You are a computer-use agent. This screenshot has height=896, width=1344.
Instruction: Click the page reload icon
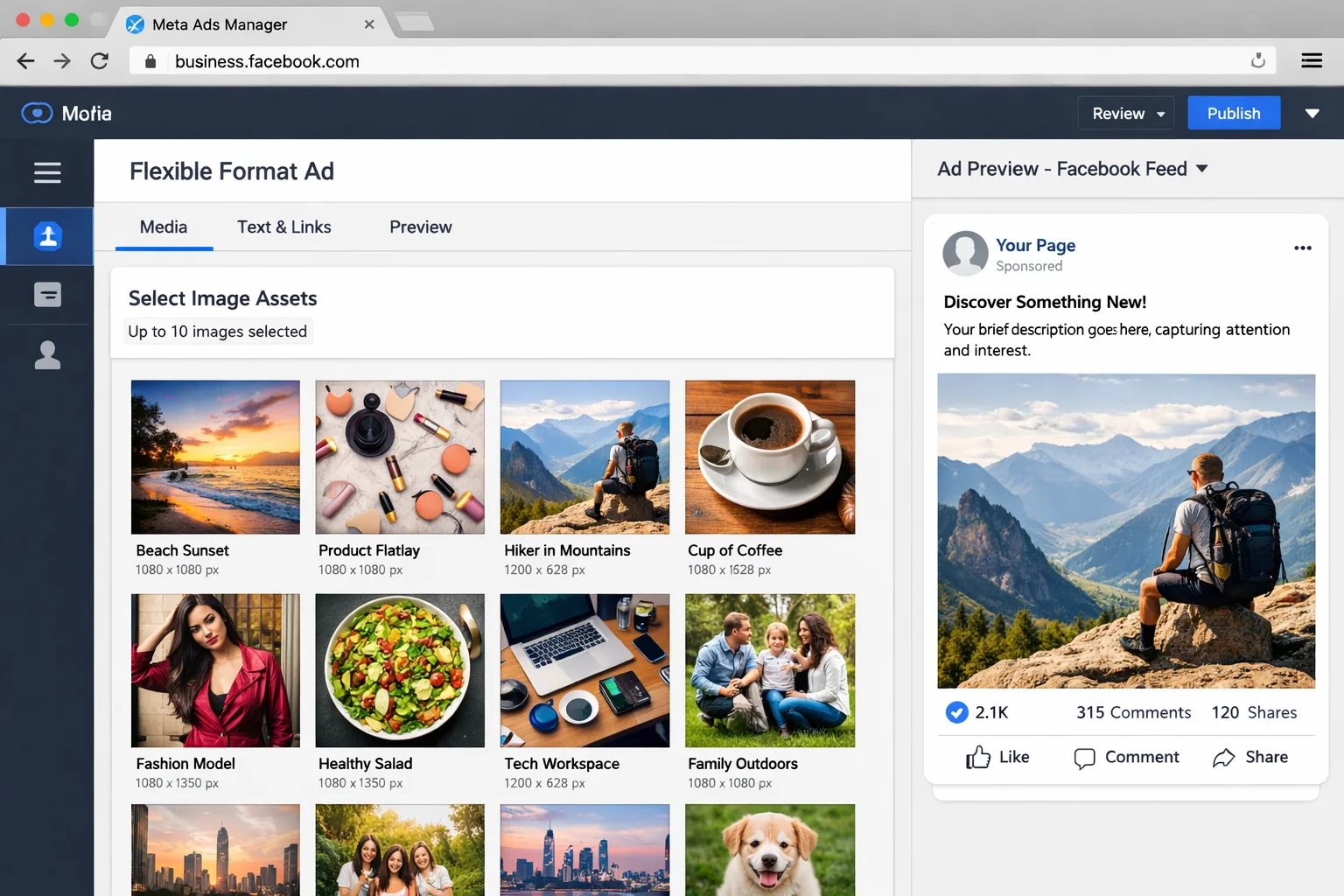(x=100, y=60)
